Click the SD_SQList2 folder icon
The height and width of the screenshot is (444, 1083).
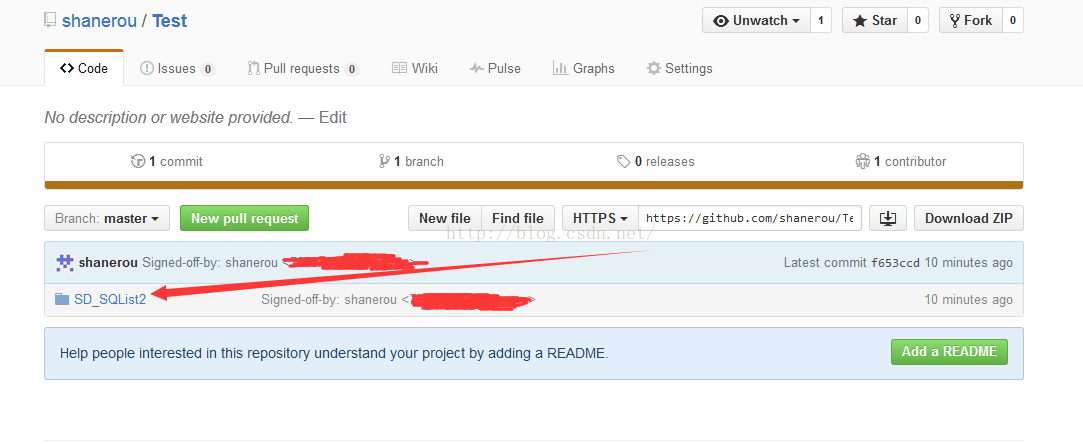point(62,300)
